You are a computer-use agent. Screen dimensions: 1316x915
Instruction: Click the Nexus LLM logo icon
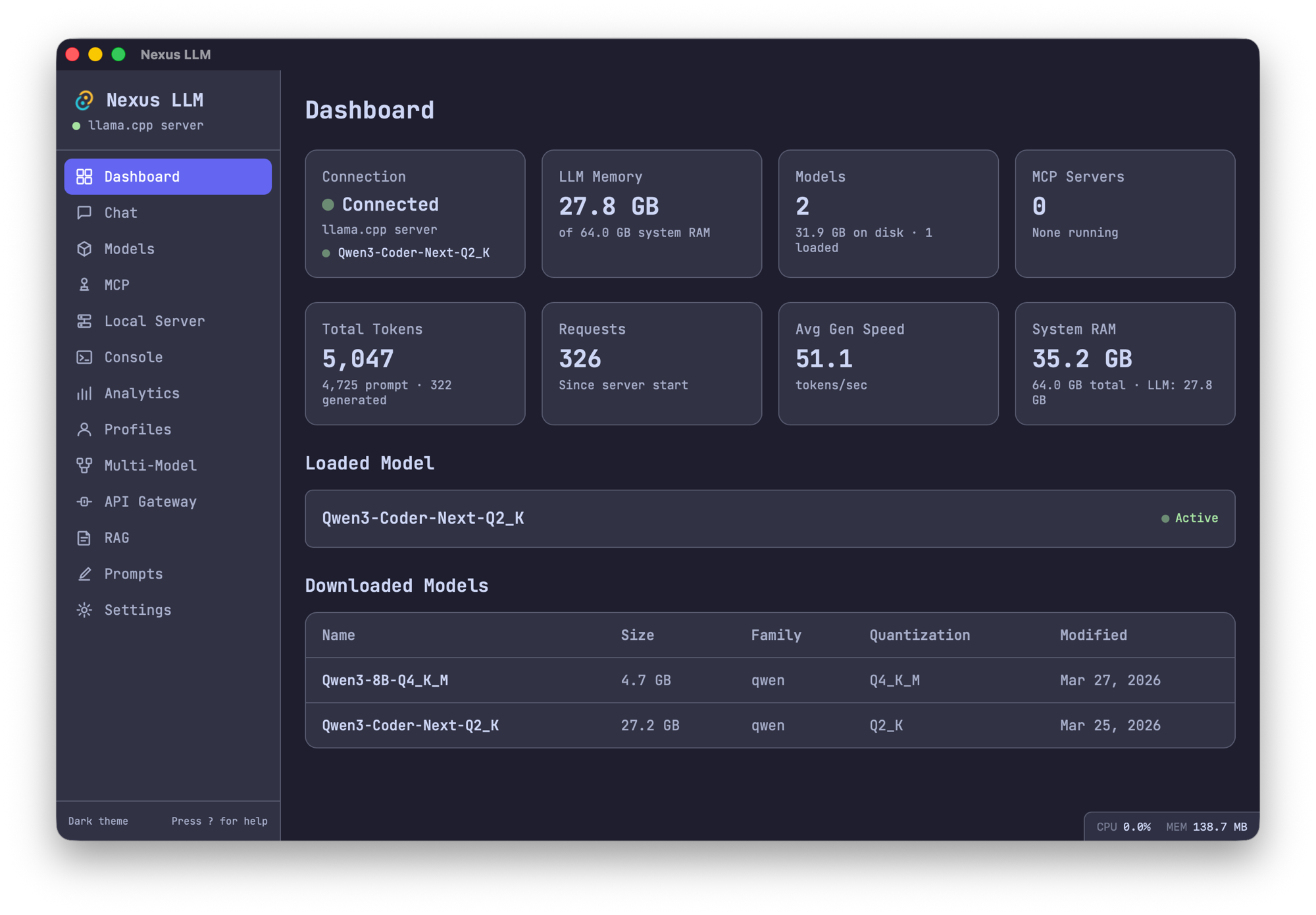pos(84,100)
